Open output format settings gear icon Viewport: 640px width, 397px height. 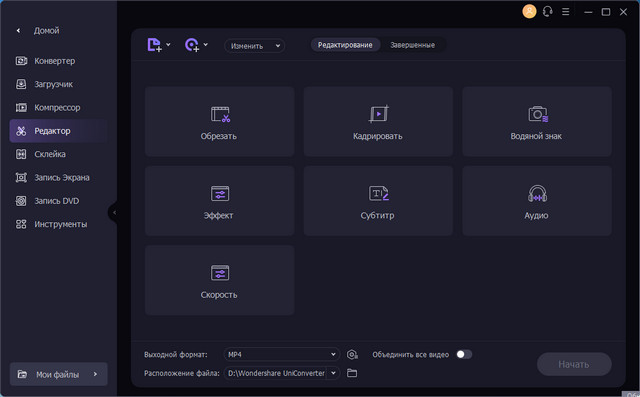pos(352,355)
